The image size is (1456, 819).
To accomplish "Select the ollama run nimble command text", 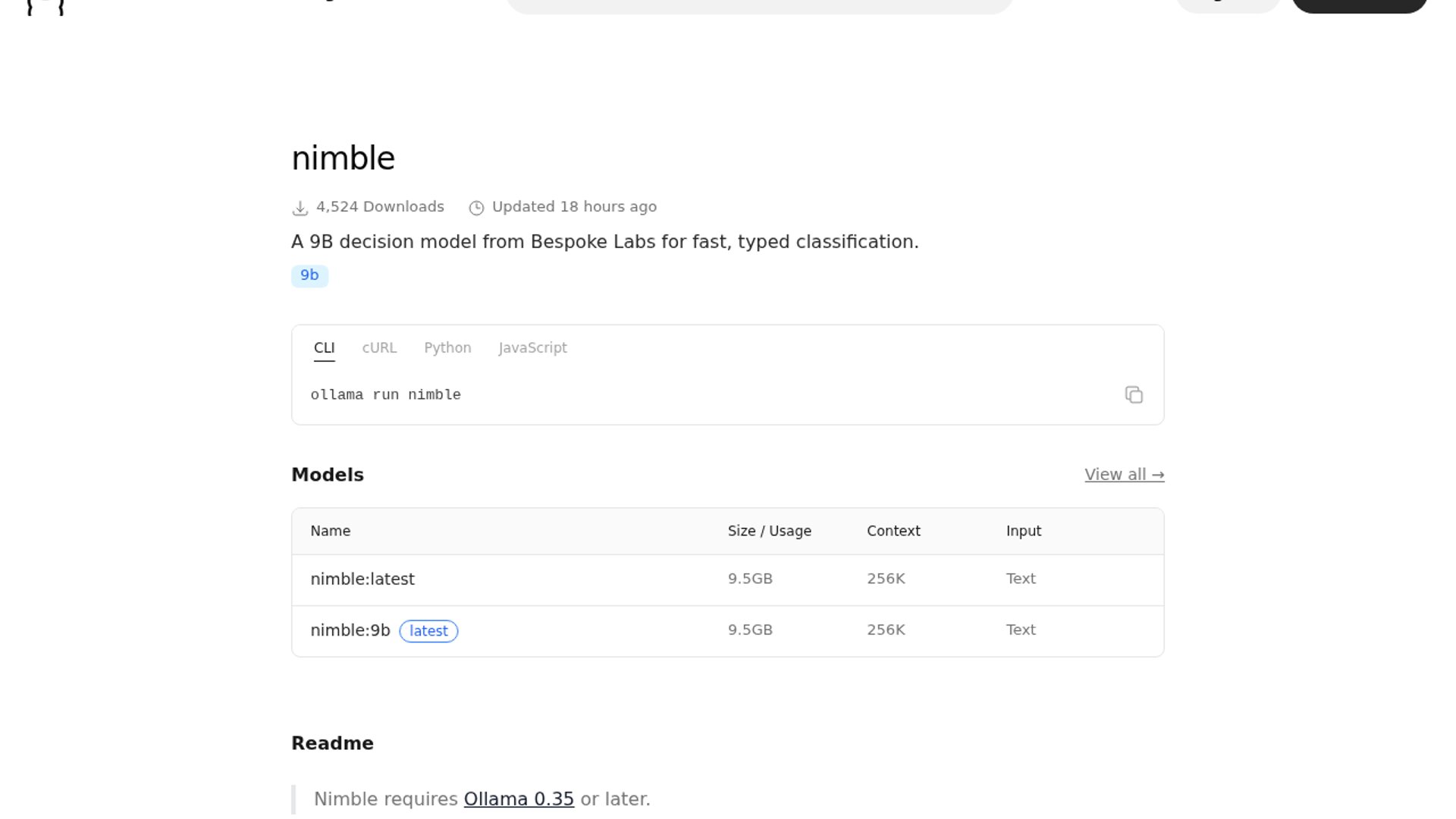I will (385, 395).
